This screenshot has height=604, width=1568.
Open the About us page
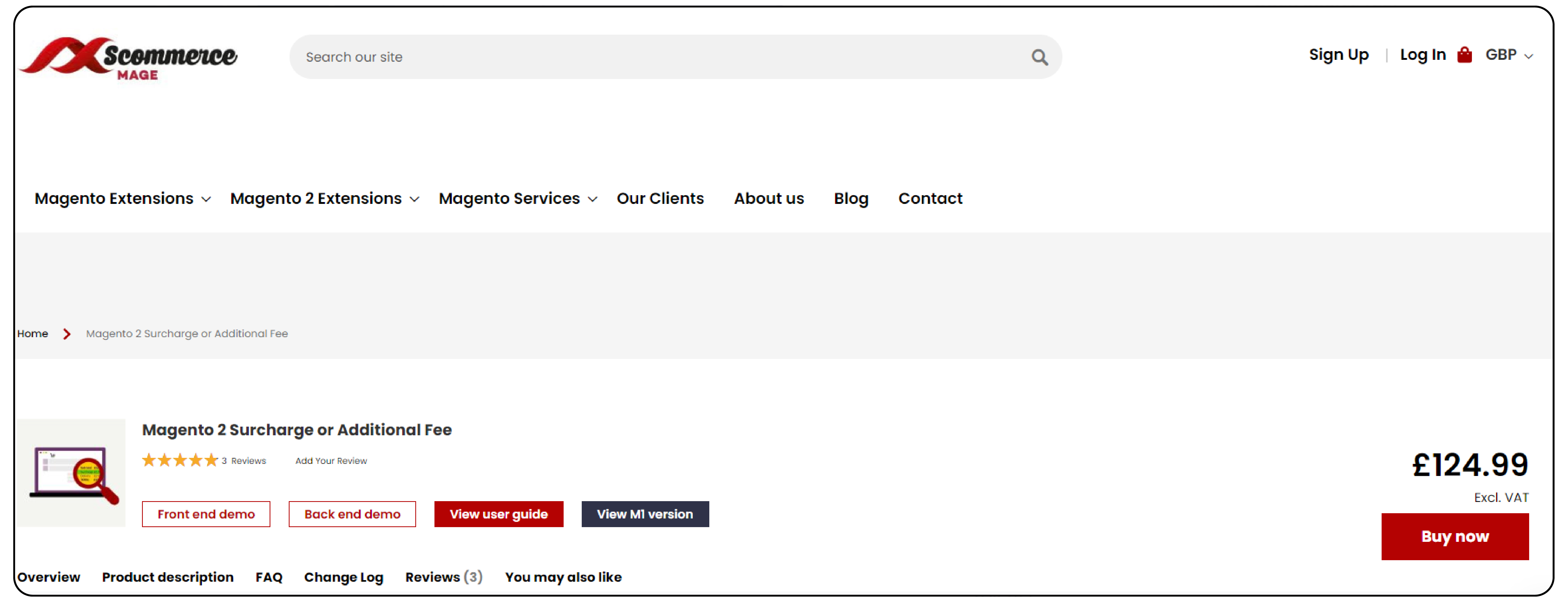tap(769, 198)
